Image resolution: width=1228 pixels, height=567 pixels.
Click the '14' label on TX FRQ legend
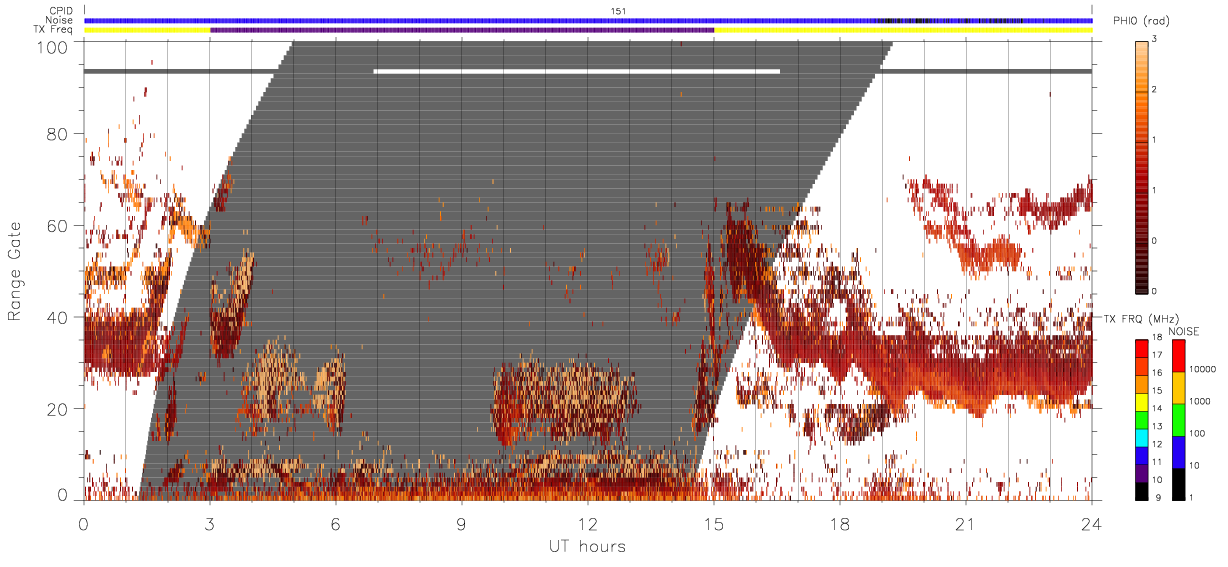(x=1156, y=410)
